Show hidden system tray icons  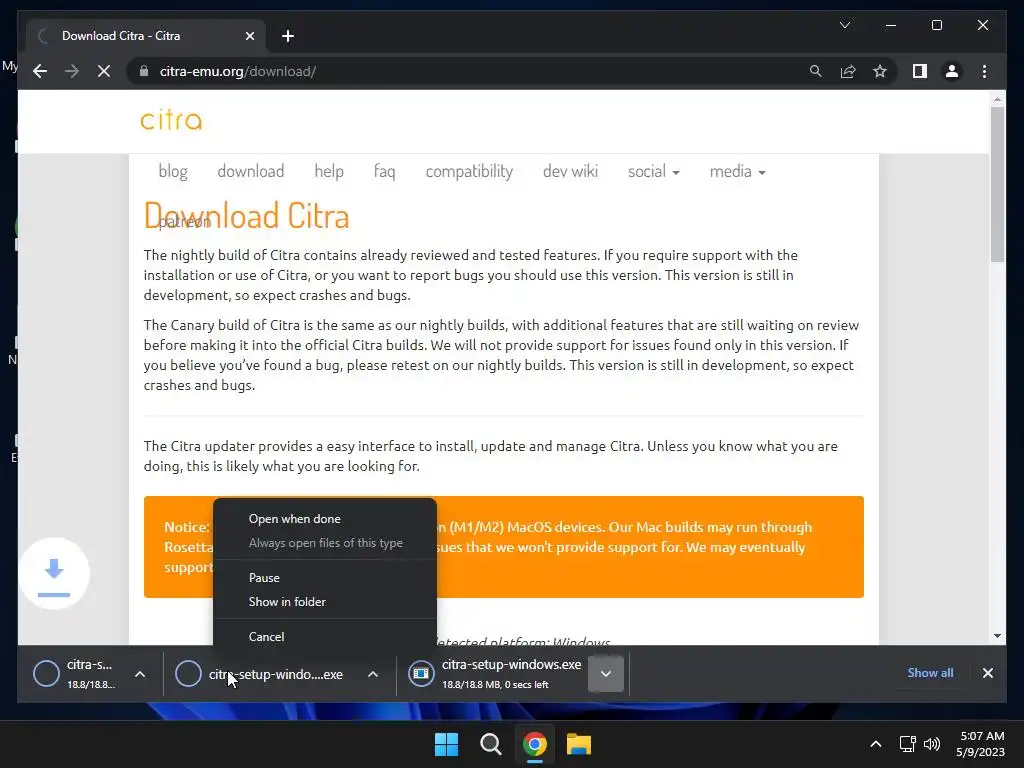pos(876,744)
